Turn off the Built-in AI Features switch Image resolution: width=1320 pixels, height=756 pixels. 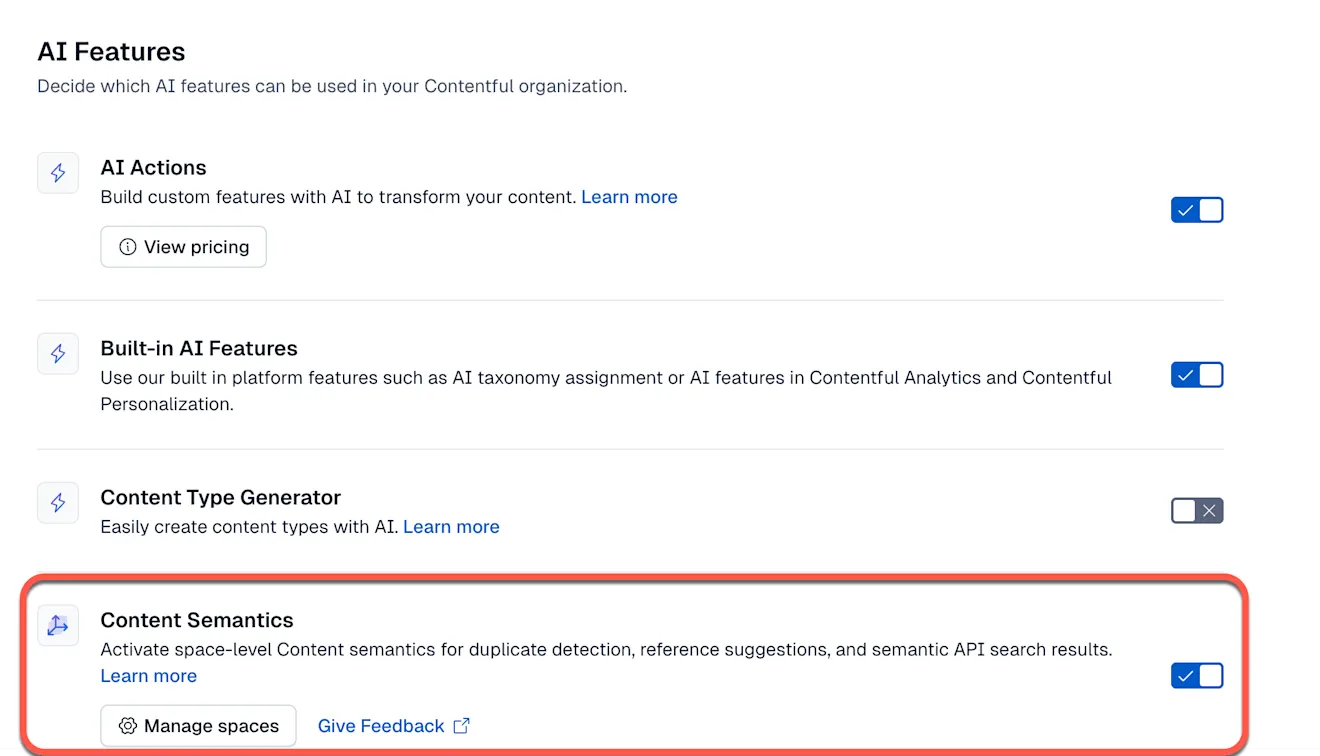click(x=1197, y=375)
